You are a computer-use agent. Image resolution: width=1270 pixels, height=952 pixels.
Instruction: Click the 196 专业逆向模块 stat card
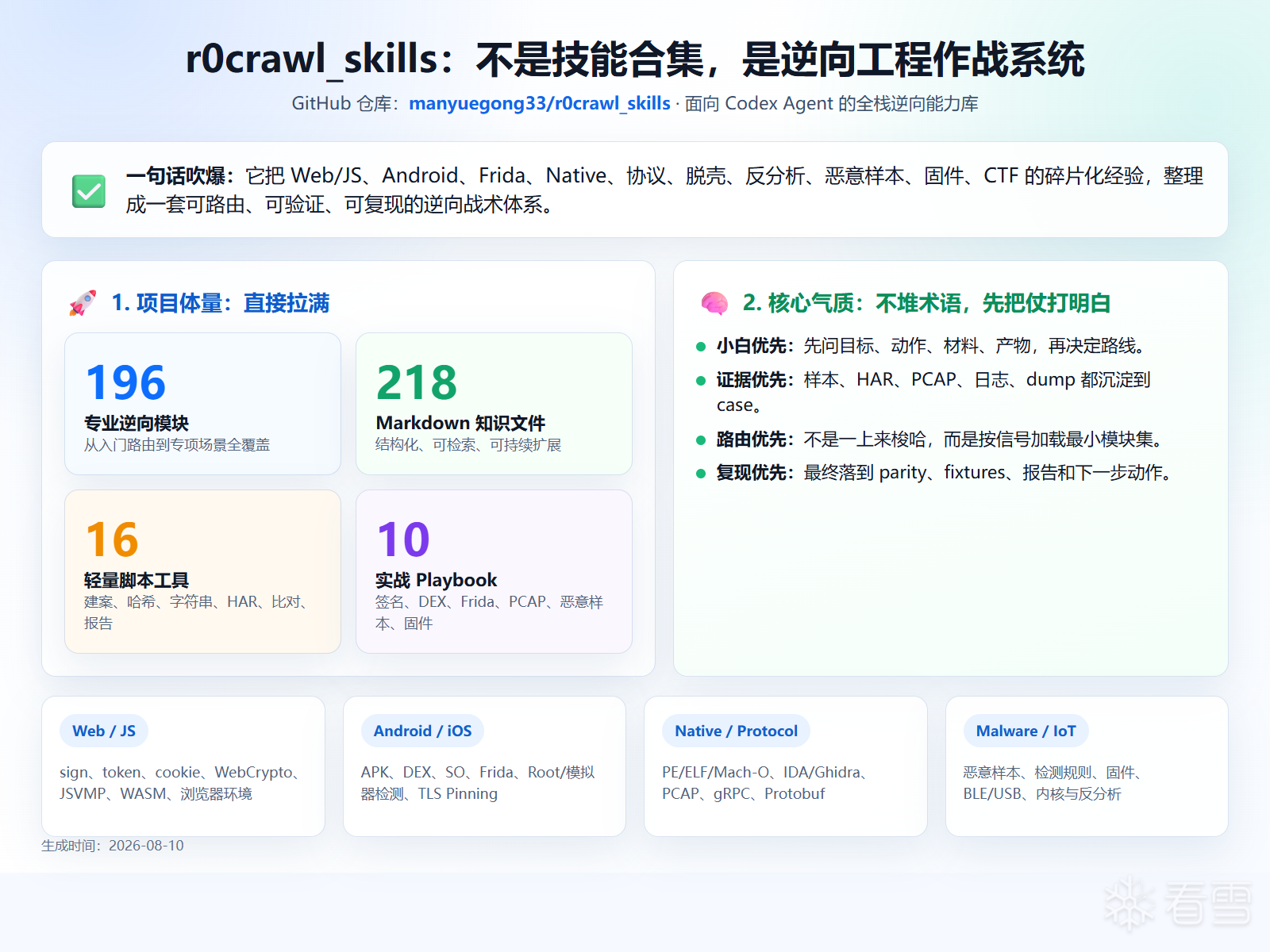(202, 404)
